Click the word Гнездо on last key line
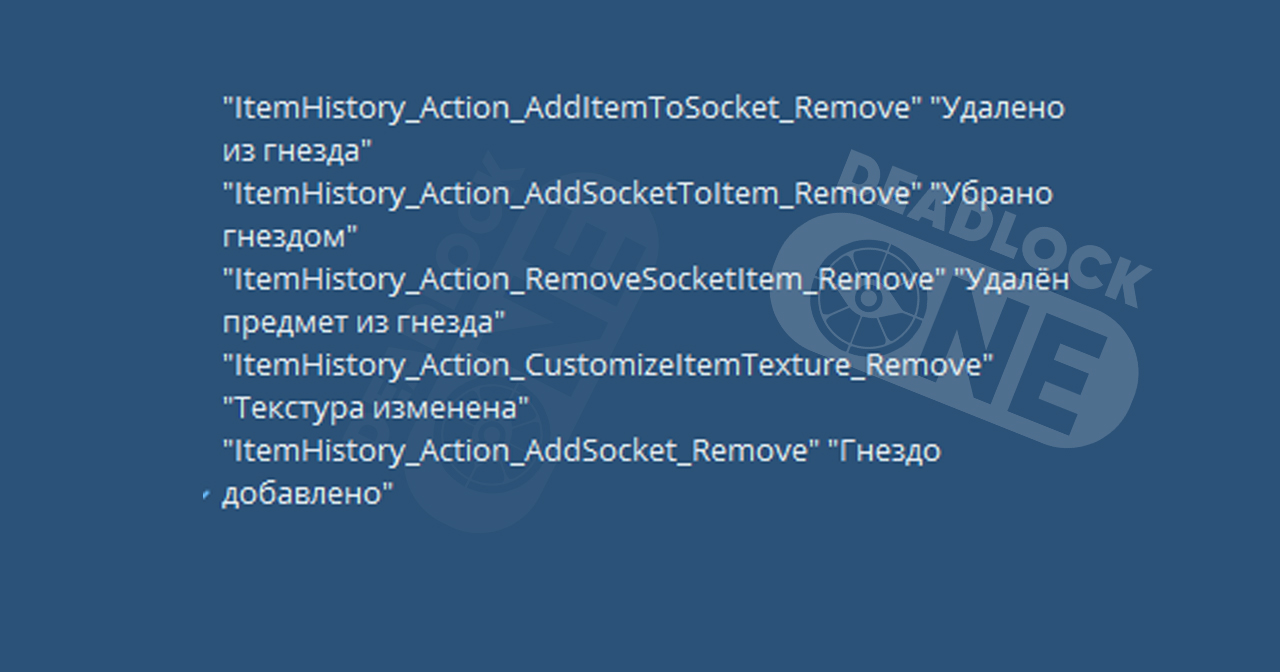The height and width of the screenshot is (672, 1280). 884,452
